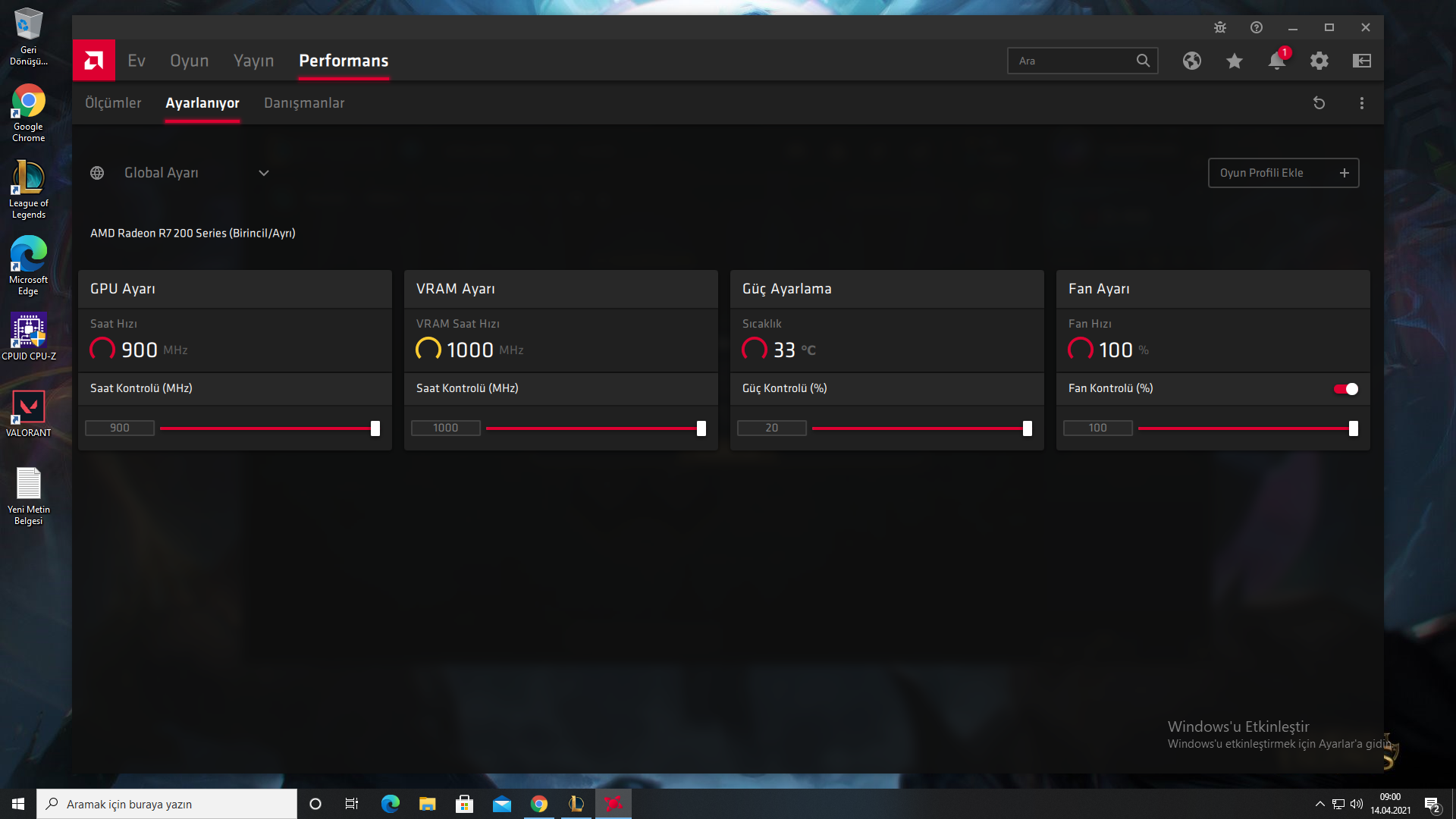
Task: Click Oyun Profili Ekle button
Action: tap(1282, 173)
